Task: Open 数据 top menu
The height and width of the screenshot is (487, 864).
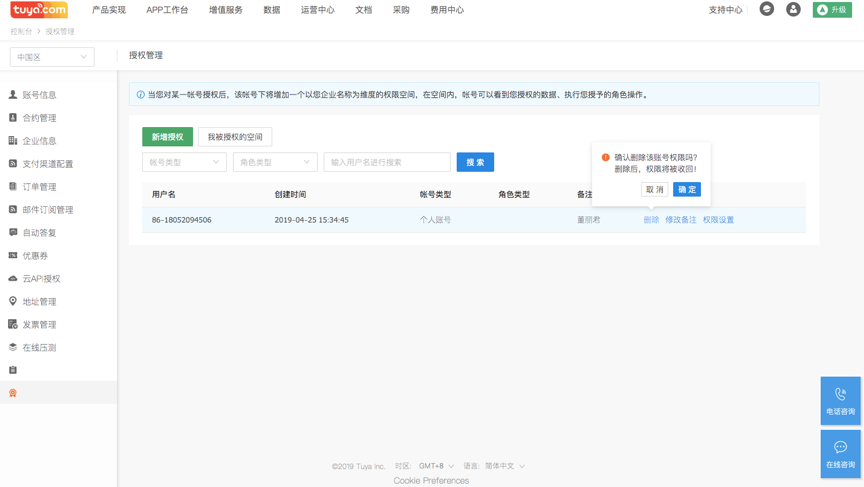Action: click(272, 10)
